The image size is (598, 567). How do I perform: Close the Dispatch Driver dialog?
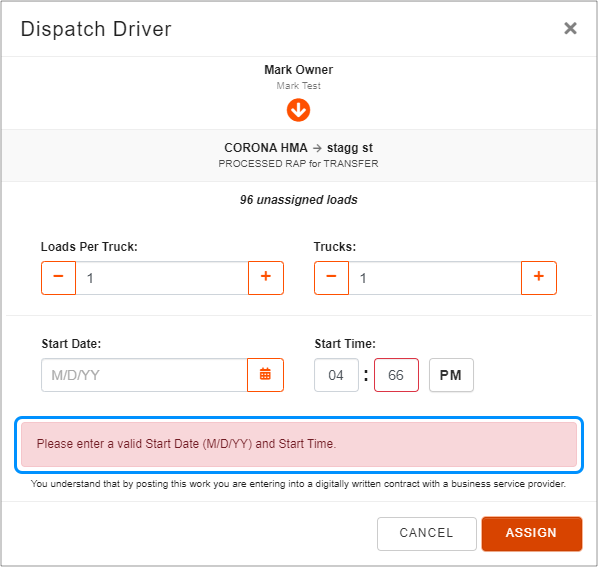pyautogui.click(x=570, y=28)
